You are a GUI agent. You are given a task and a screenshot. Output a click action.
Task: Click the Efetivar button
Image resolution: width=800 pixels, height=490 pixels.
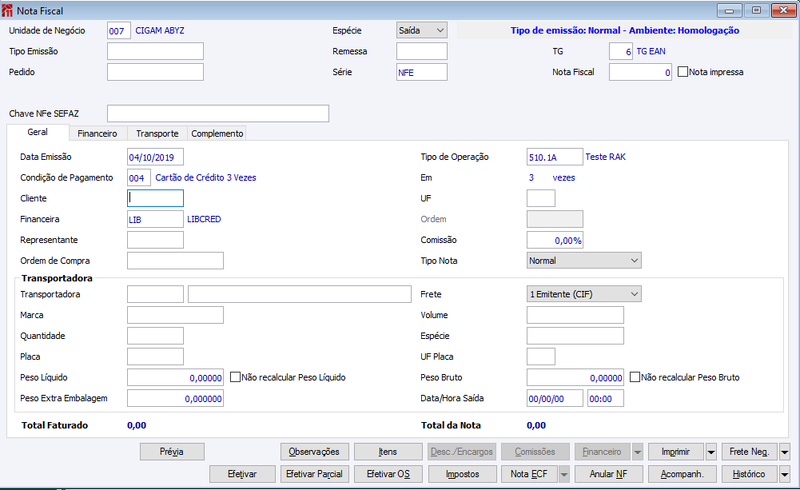tap(242, 474)
